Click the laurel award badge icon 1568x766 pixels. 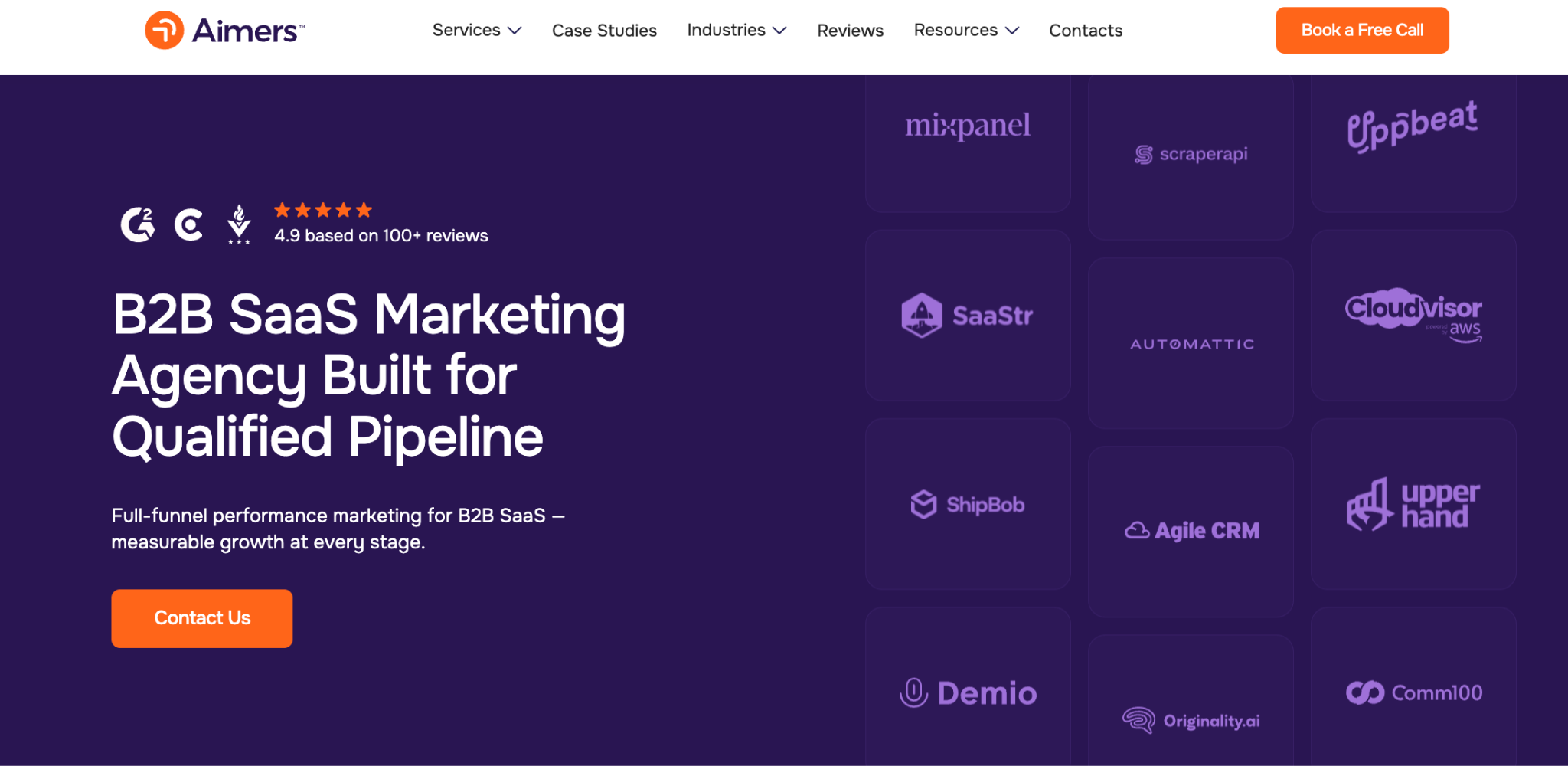(239, 224)
